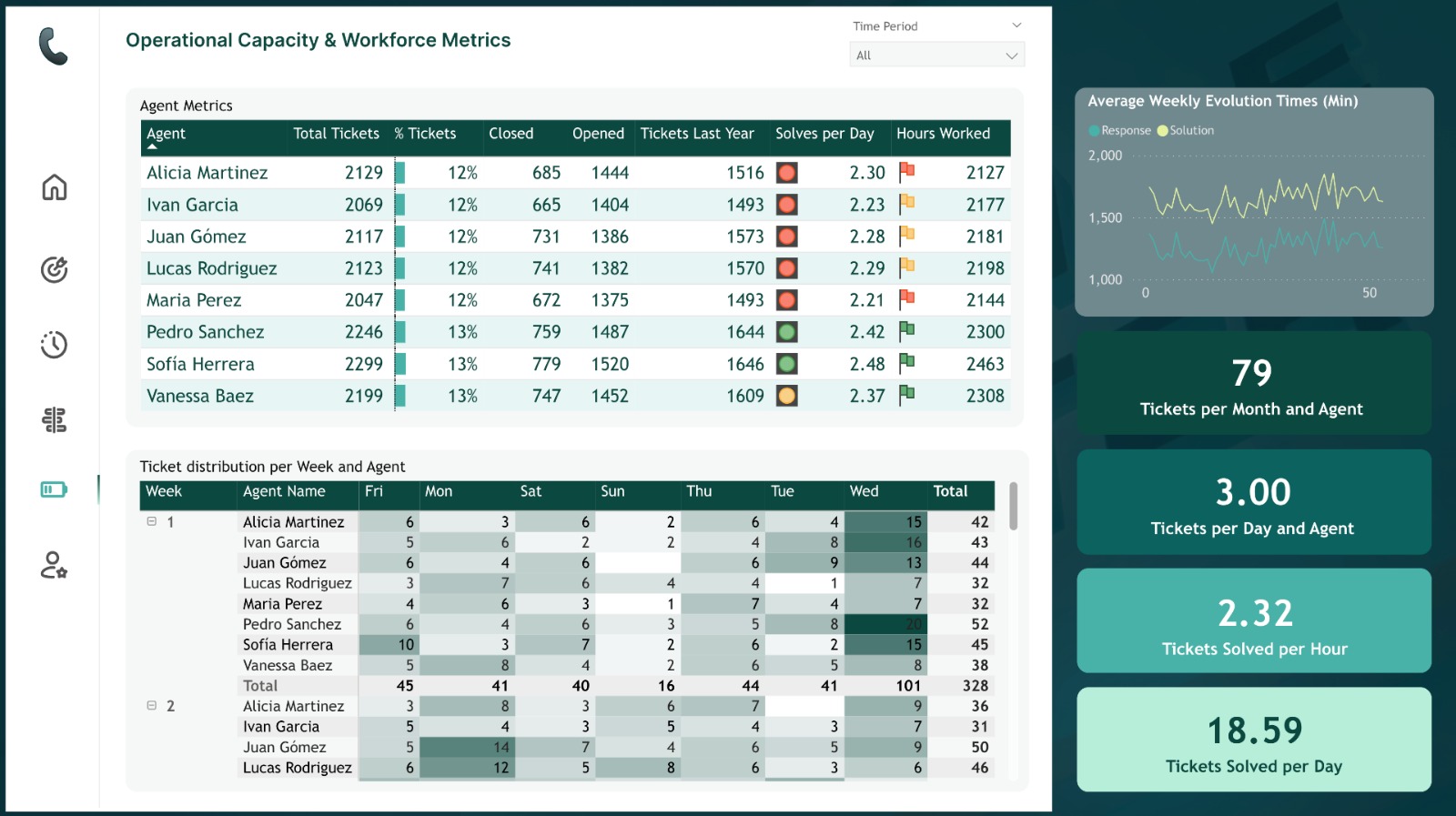This screenshot has width=1456, height=816.
Task: Sort by % Tickets column header
Action: coord(425,134)
